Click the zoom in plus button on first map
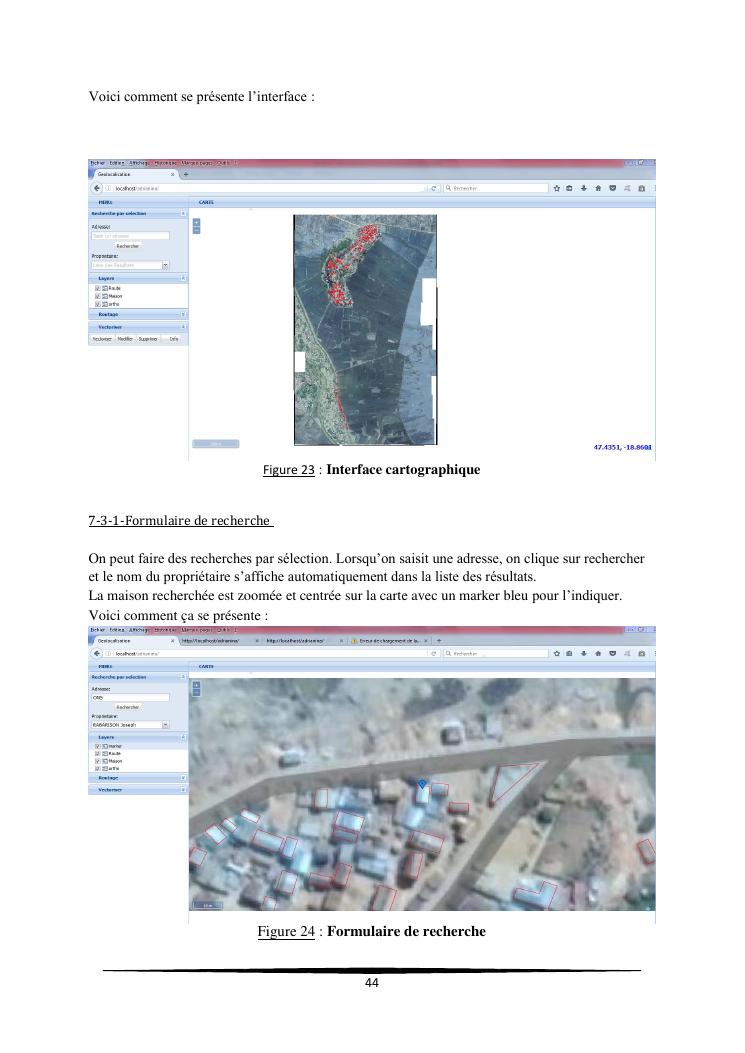Viewport: 745px width, 1053px height. click(x=196, y=222)
